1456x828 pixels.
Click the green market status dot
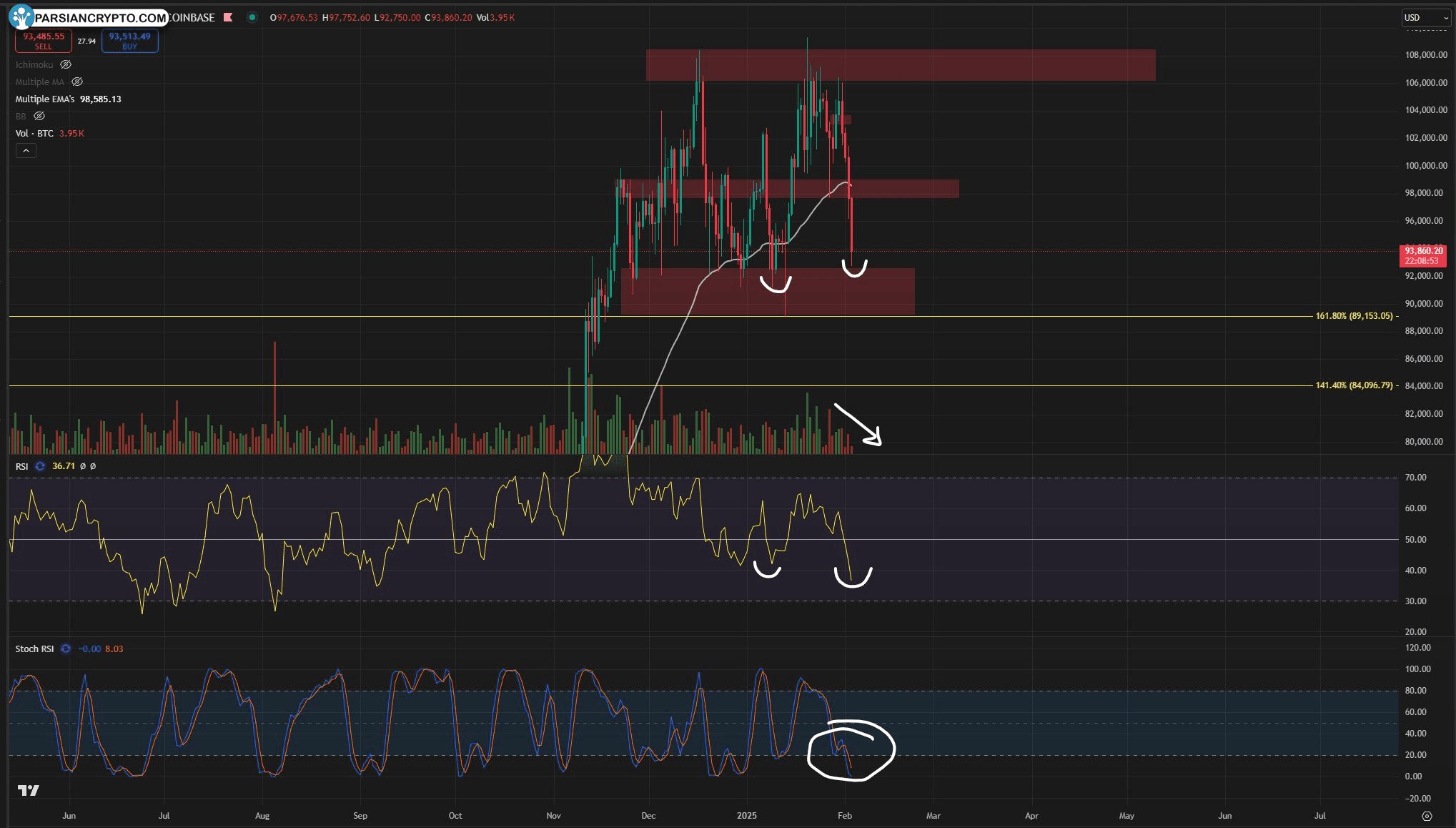click(x=252, y=17)
